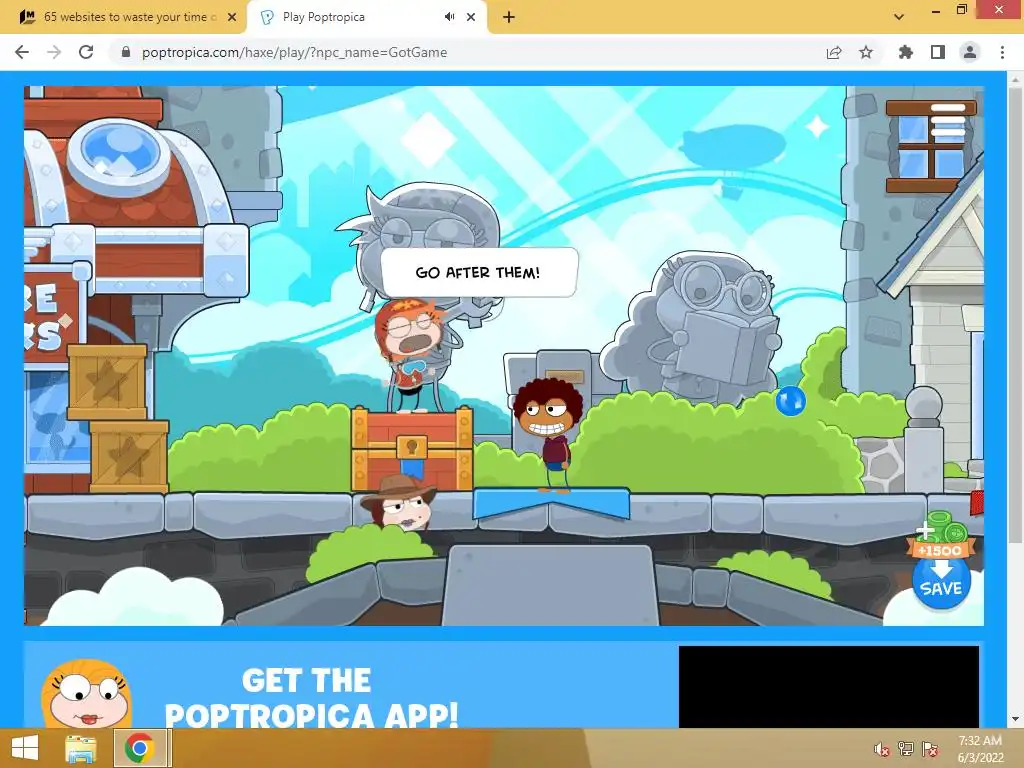
Task: Click the lock icon in address bar
Action: (126, 52)
